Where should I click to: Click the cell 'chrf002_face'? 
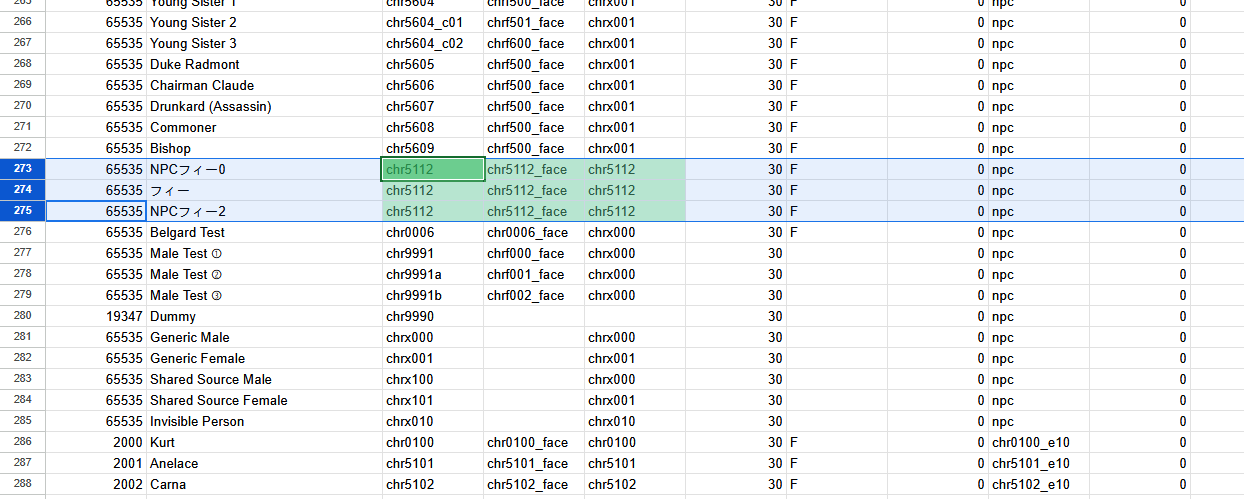point(534,295)
